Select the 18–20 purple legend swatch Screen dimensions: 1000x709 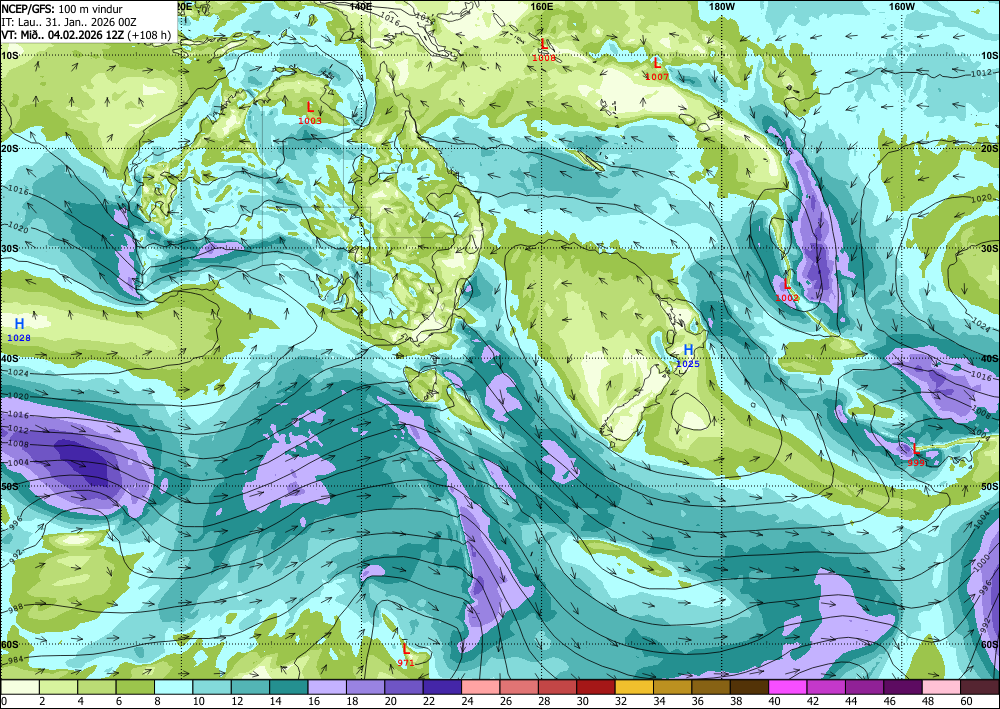coord(365,687)
